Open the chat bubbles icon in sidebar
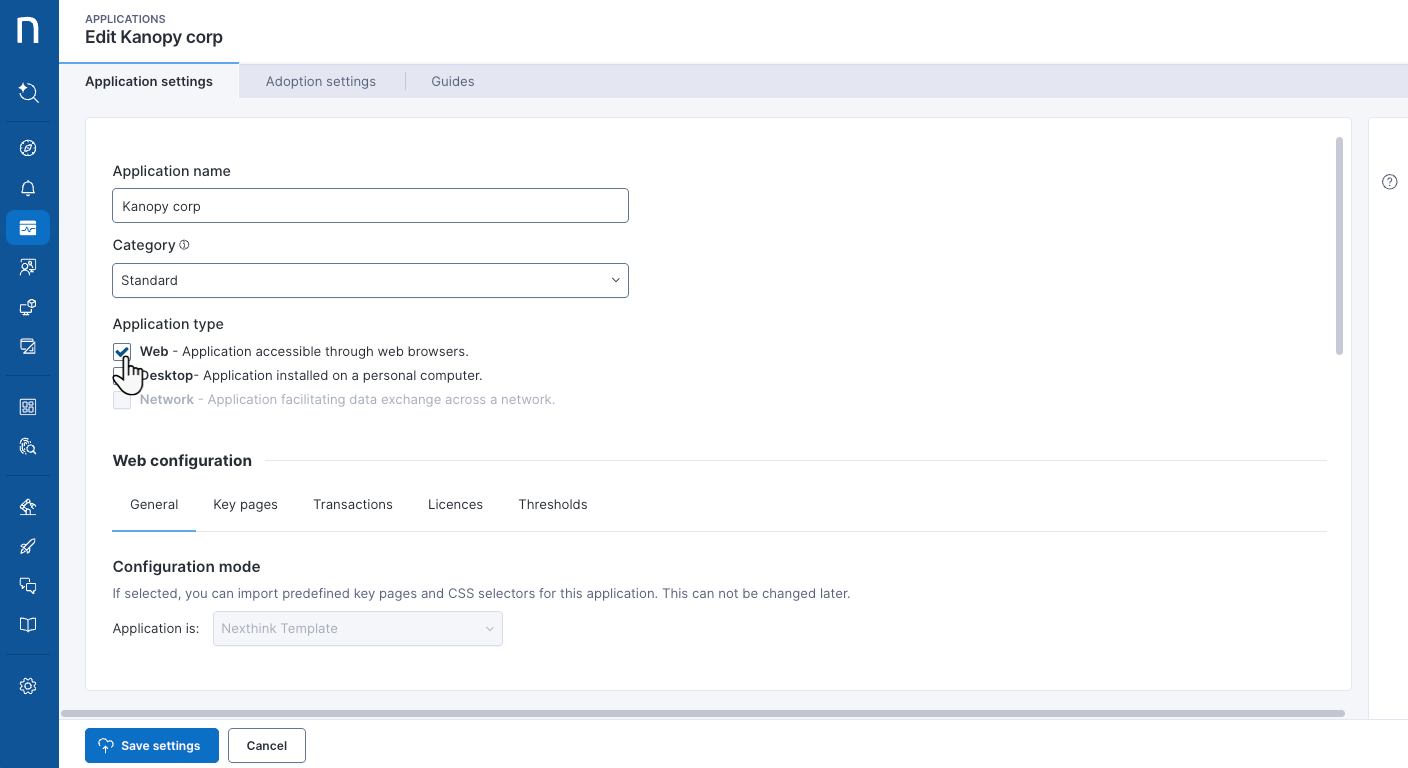 (x=28, y=585)
